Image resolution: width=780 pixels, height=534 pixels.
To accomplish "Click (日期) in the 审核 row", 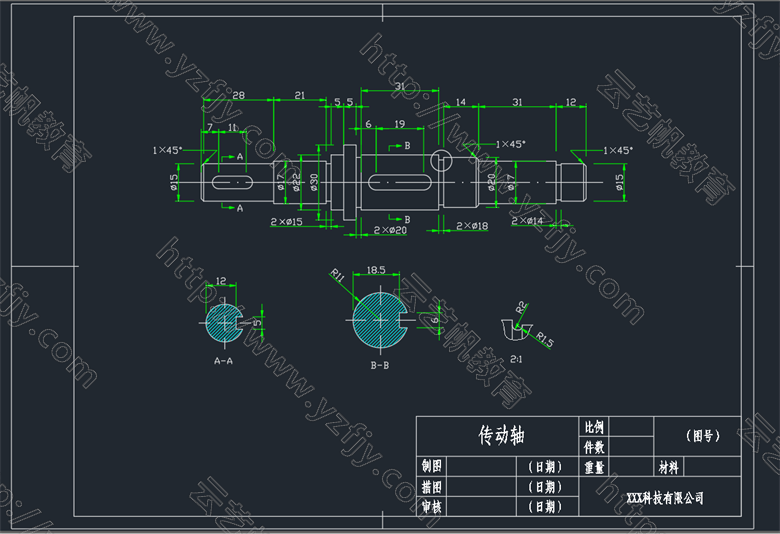I will [545, 507].
